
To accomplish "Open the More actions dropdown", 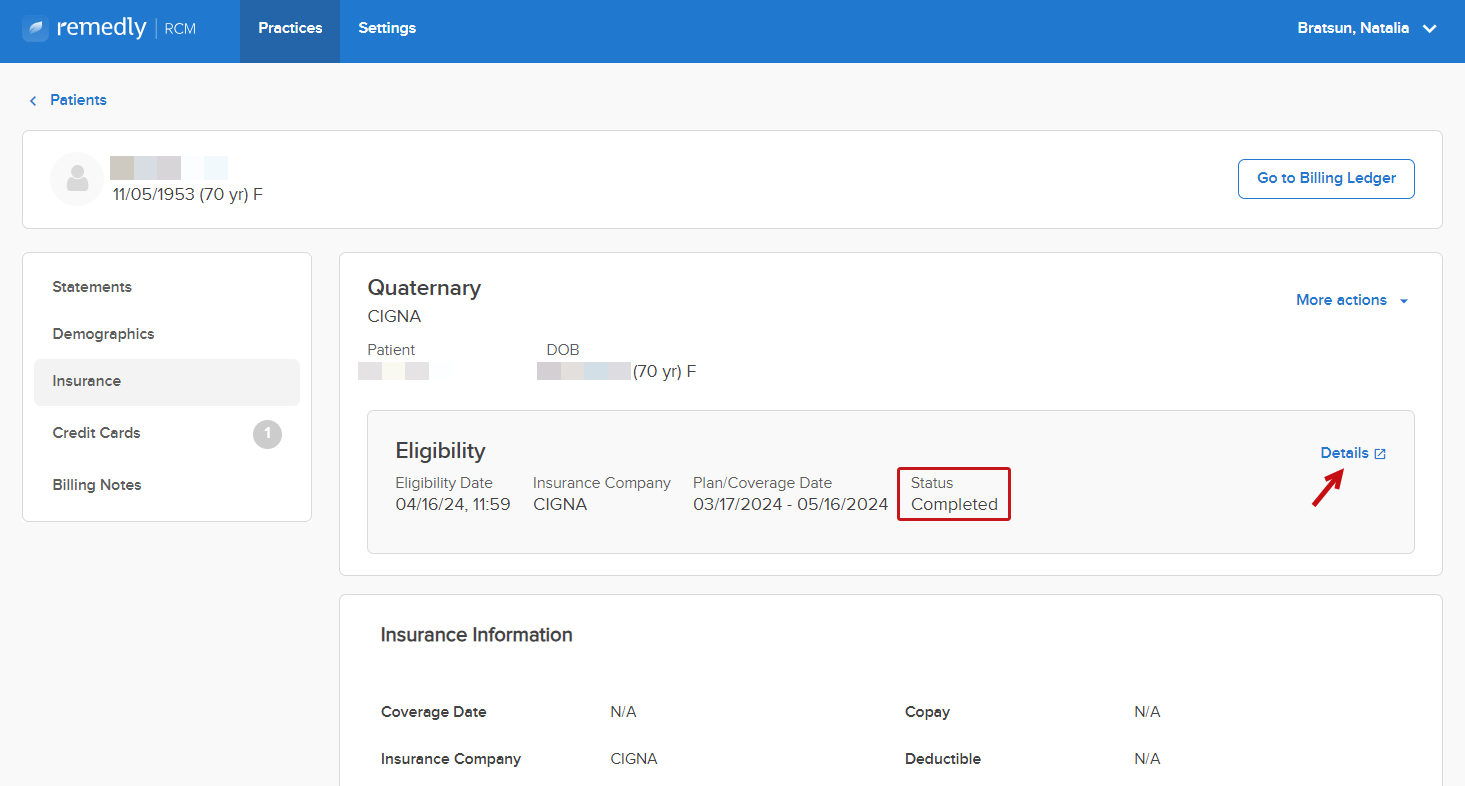I will point(1352,300).
